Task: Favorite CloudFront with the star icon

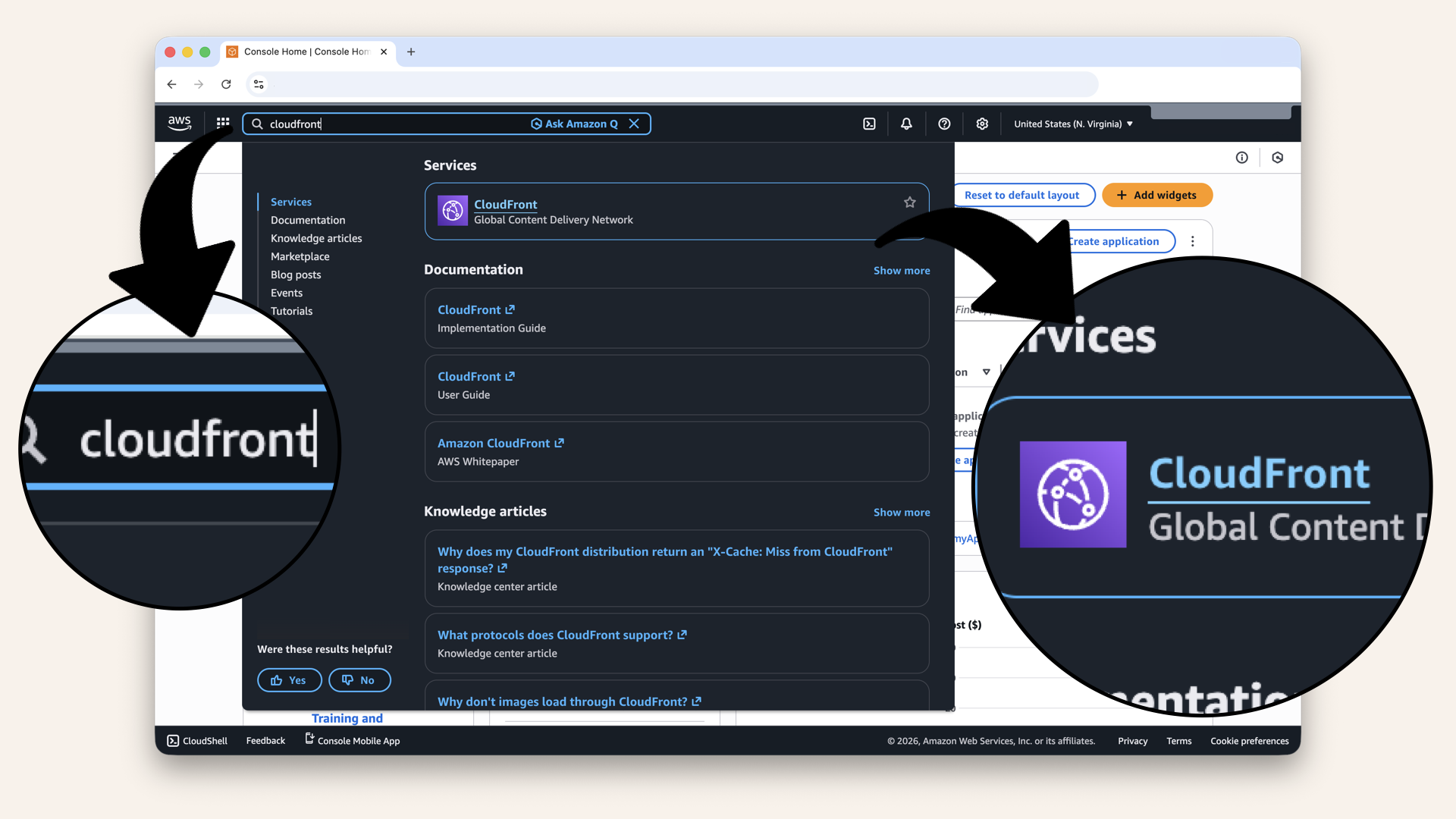Action: coord(910,202)
